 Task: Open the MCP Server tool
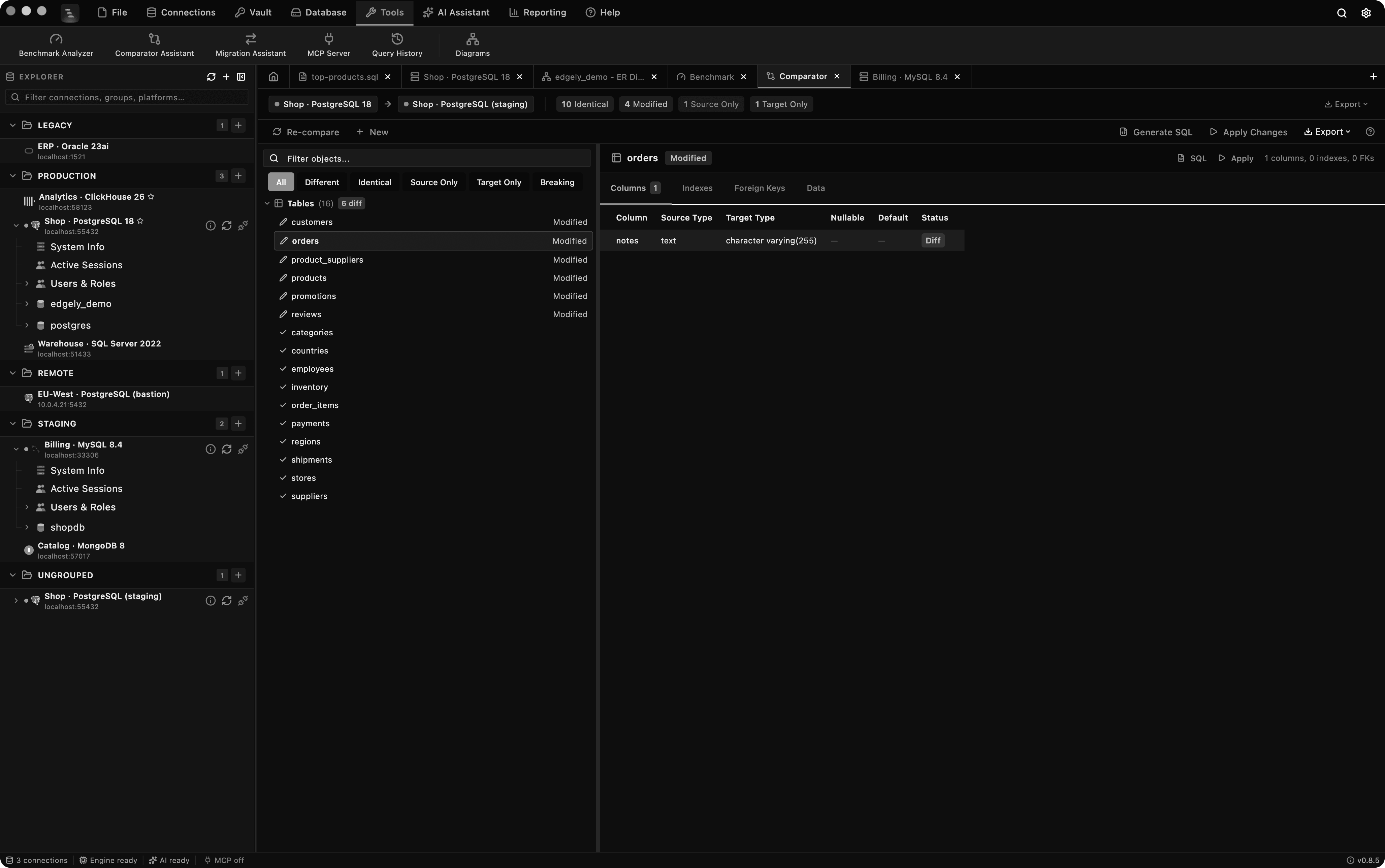(328, 45)
